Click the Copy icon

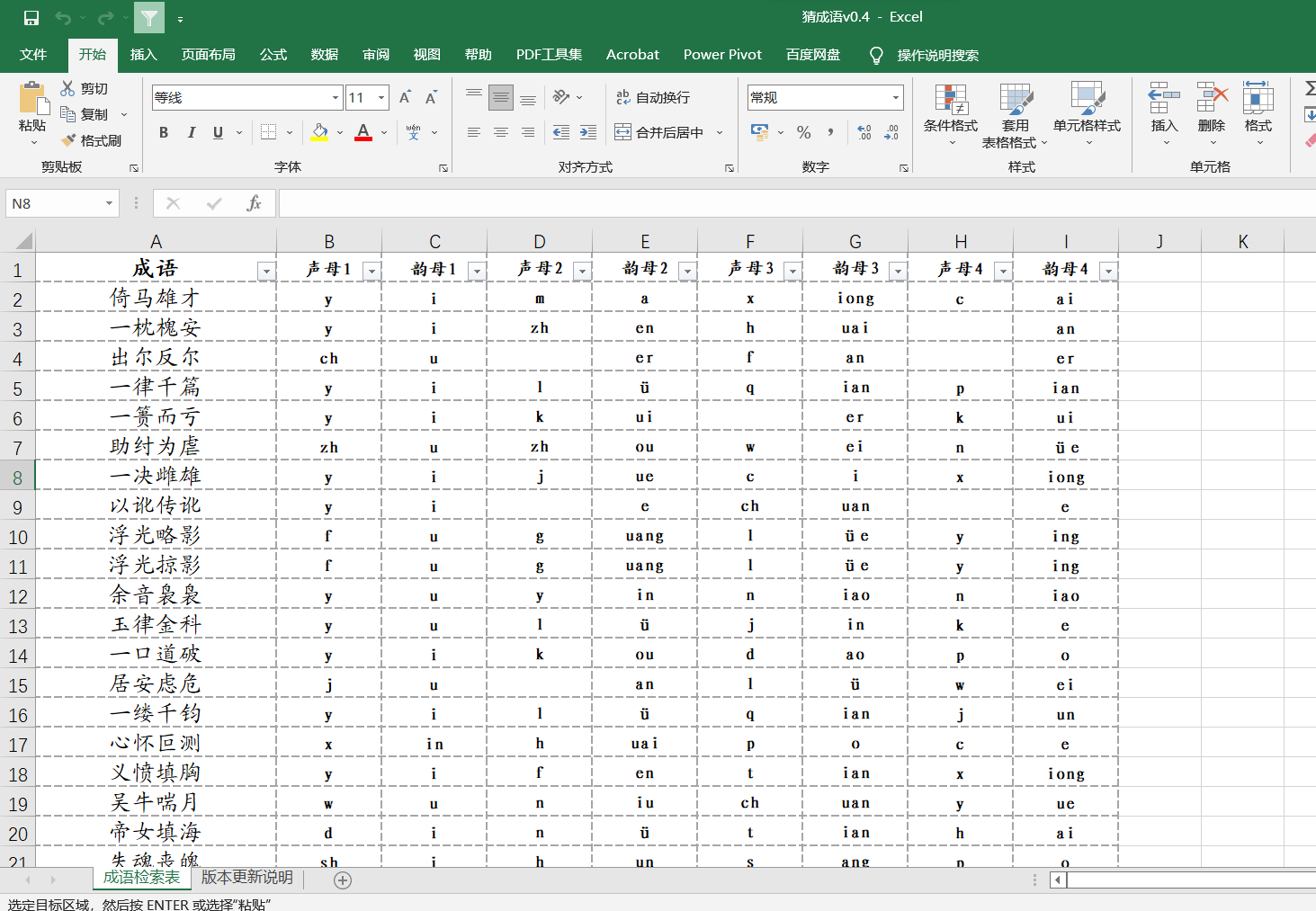[x=68, y=114]
